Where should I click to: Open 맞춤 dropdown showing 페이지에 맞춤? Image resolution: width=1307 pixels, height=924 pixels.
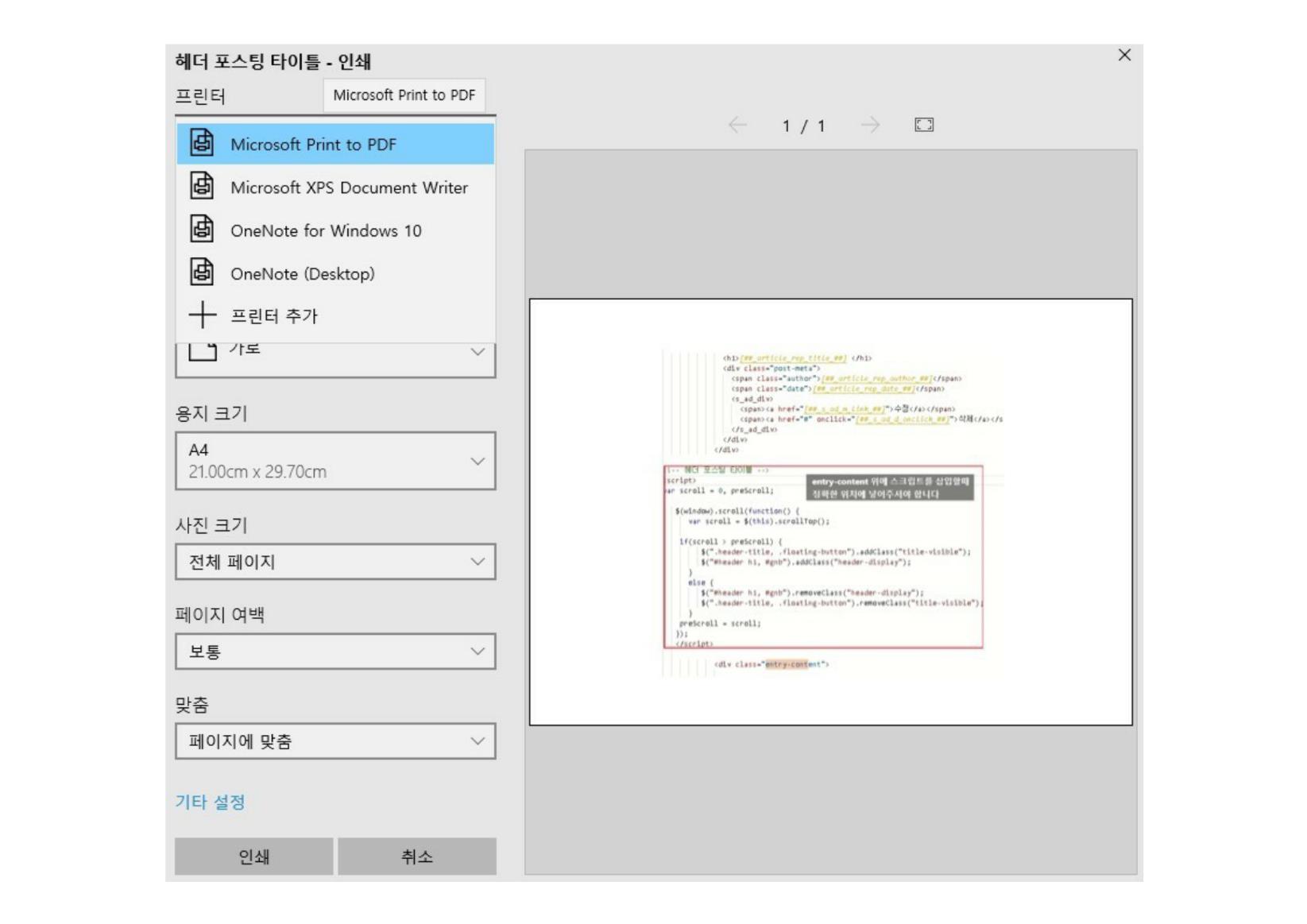click(335, 741)
